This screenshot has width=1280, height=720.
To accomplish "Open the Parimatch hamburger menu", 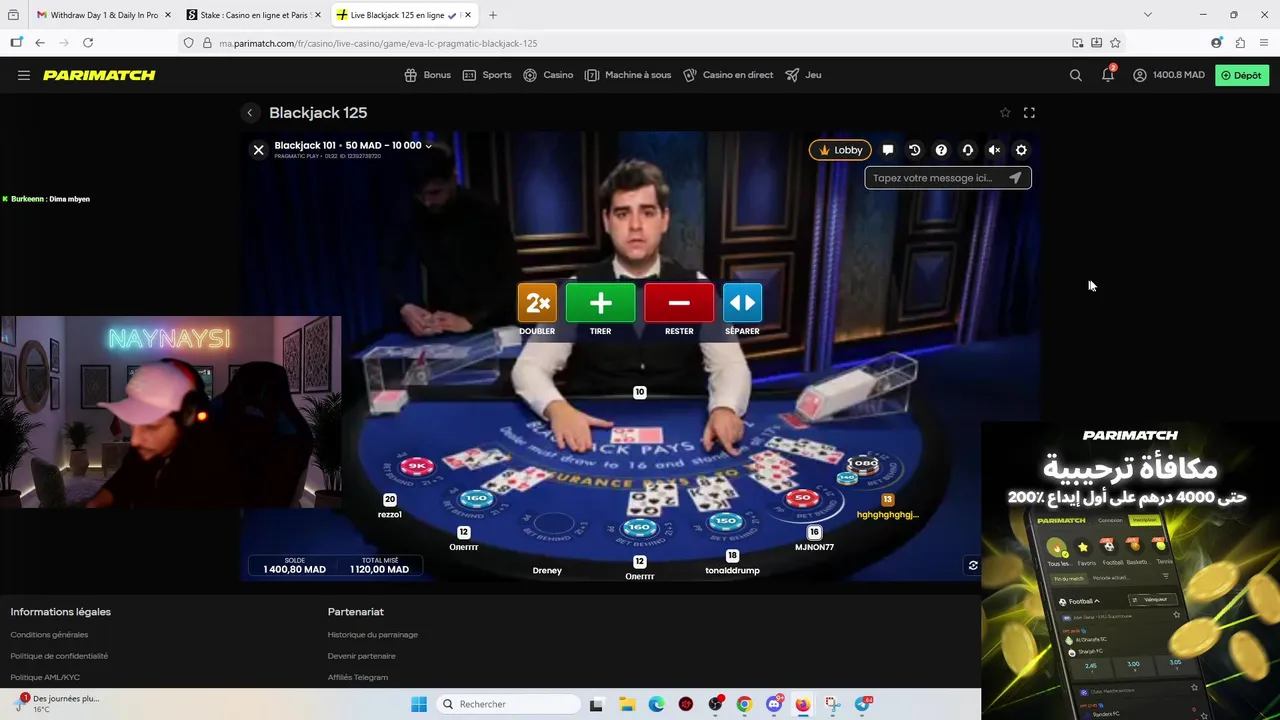I will coord(24,75).
